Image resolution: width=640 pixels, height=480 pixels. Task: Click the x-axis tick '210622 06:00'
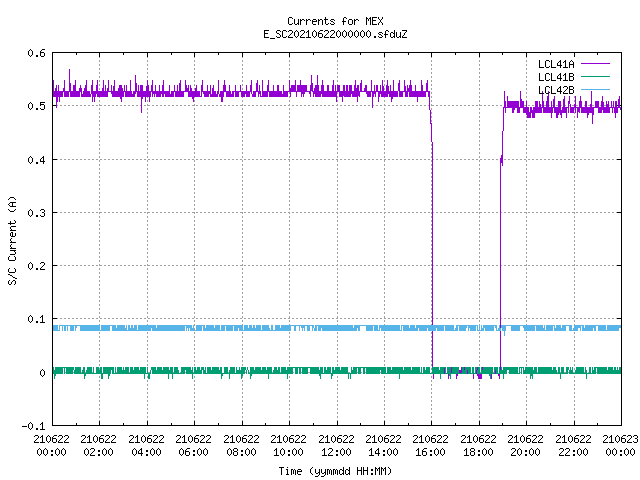click(x=193, y=446)
